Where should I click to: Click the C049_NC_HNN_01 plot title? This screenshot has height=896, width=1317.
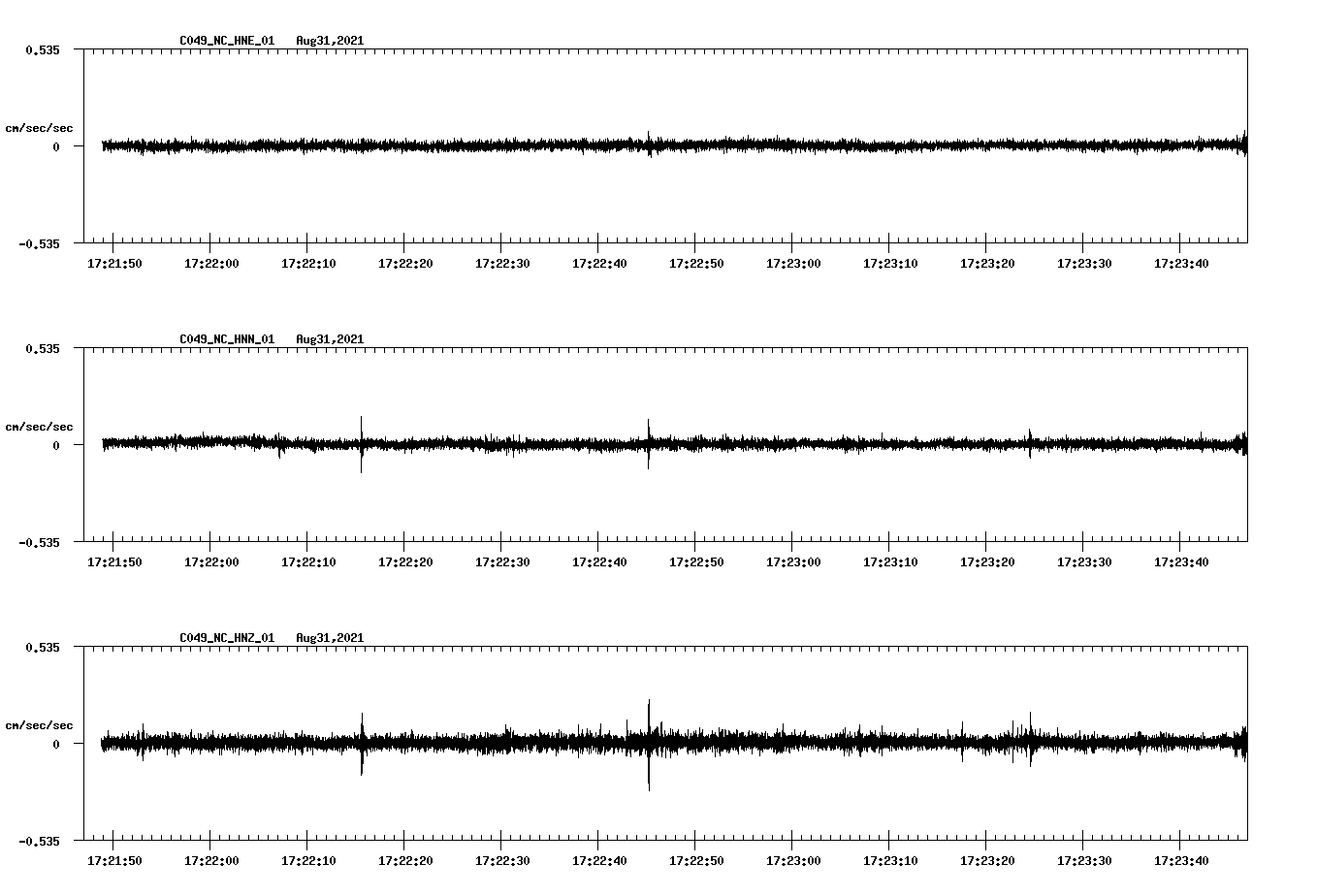pos(227,339)
